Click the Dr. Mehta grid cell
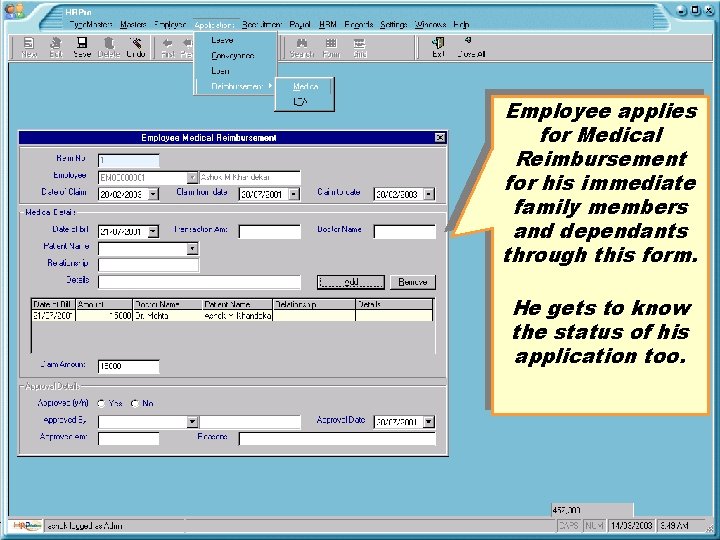This screenshot has width=720, height=540. 168,315
